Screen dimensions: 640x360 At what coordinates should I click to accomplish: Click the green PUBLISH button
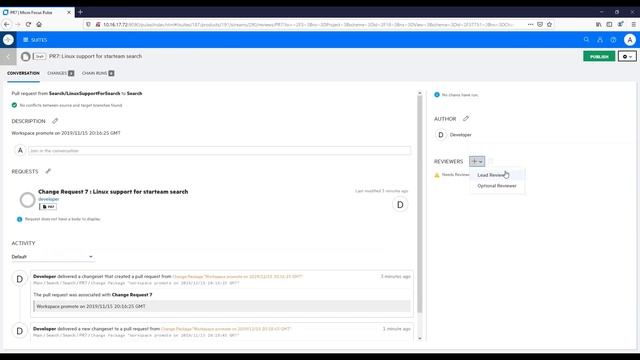tap(599, 56)
